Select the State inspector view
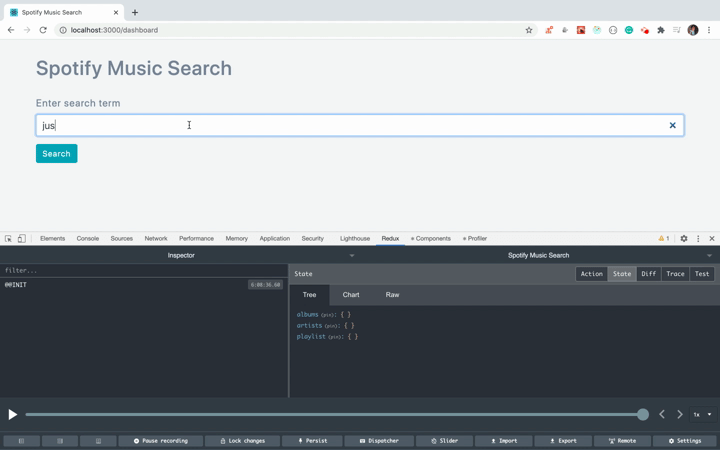720x450 pixels. [x=622, y=274]
